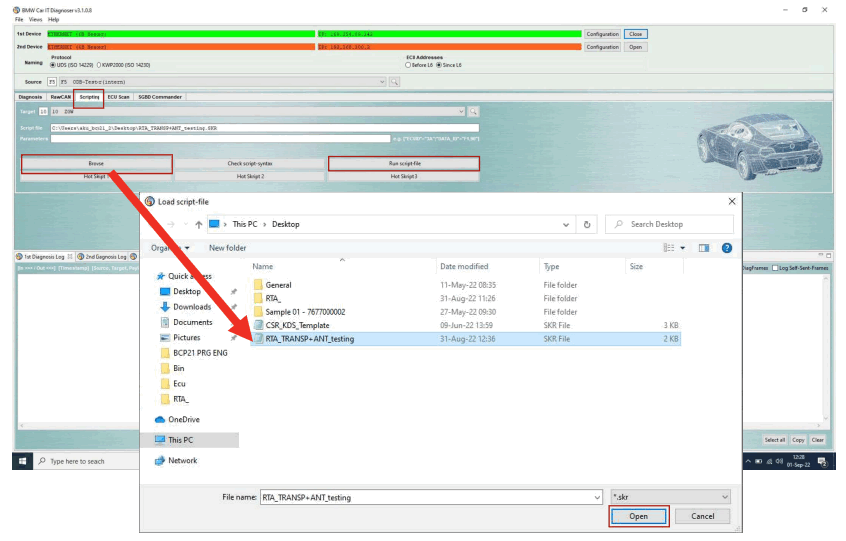The height and width of the screenshot is (541, 846).
Task: Open Documents in the navigation pane
Action: click(x=193, y=322)
